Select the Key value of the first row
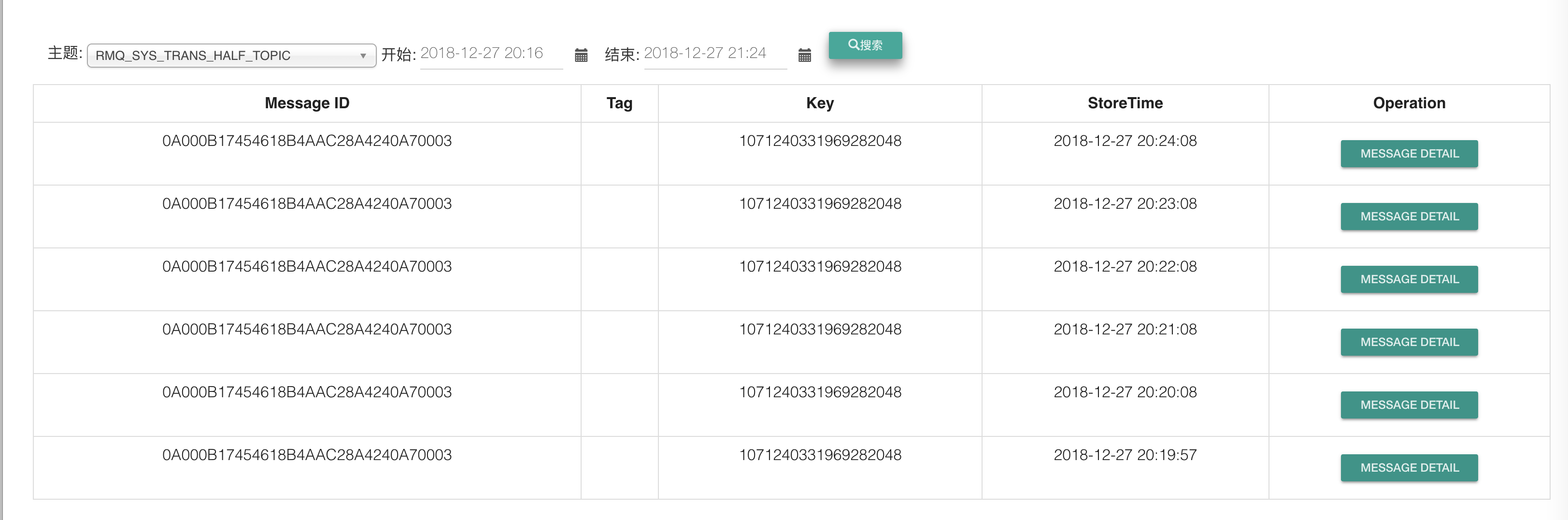The image size is (1568, 520). pos(820,140)
